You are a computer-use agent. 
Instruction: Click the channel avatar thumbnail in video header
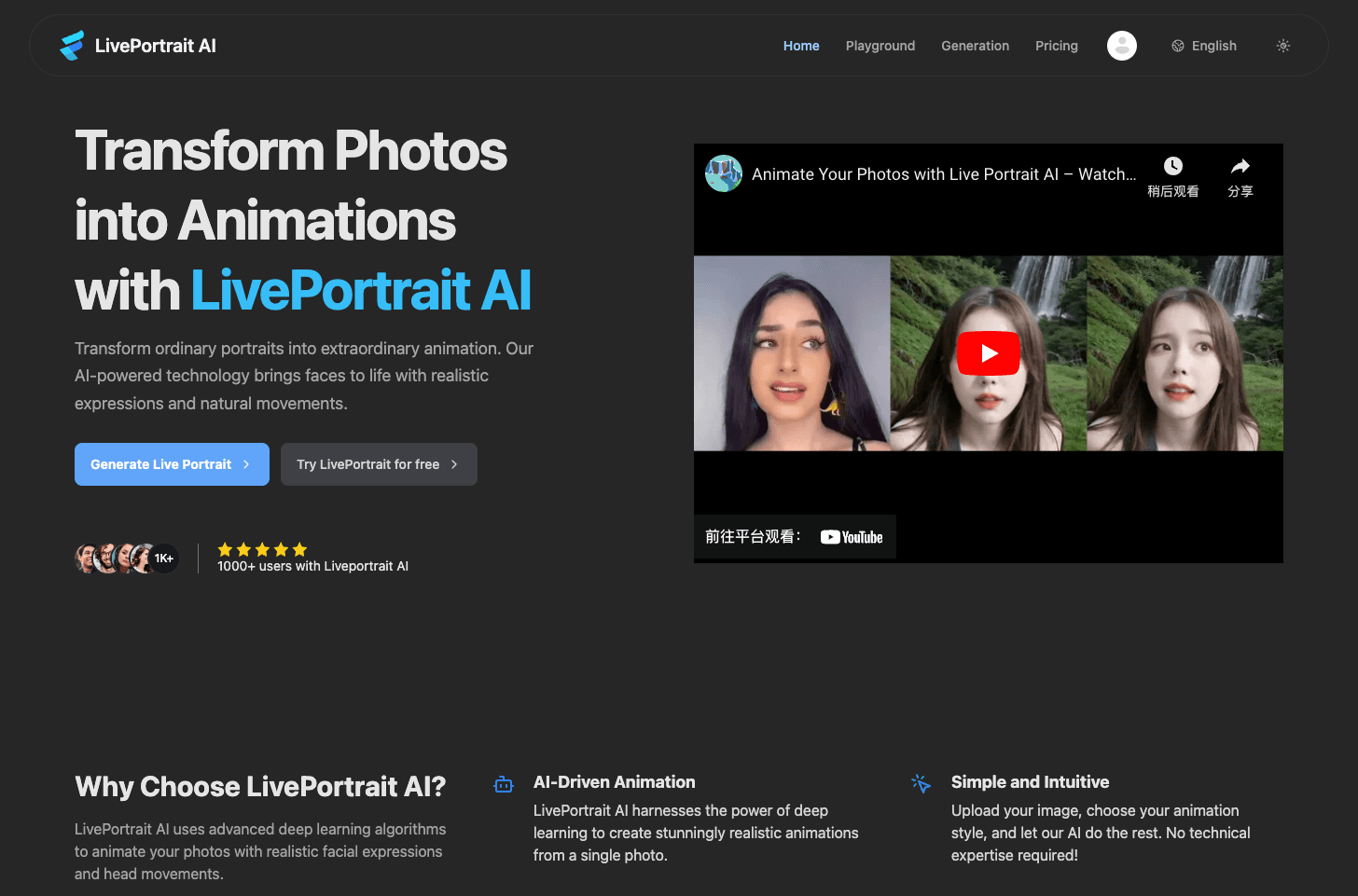tap(724, 173)
